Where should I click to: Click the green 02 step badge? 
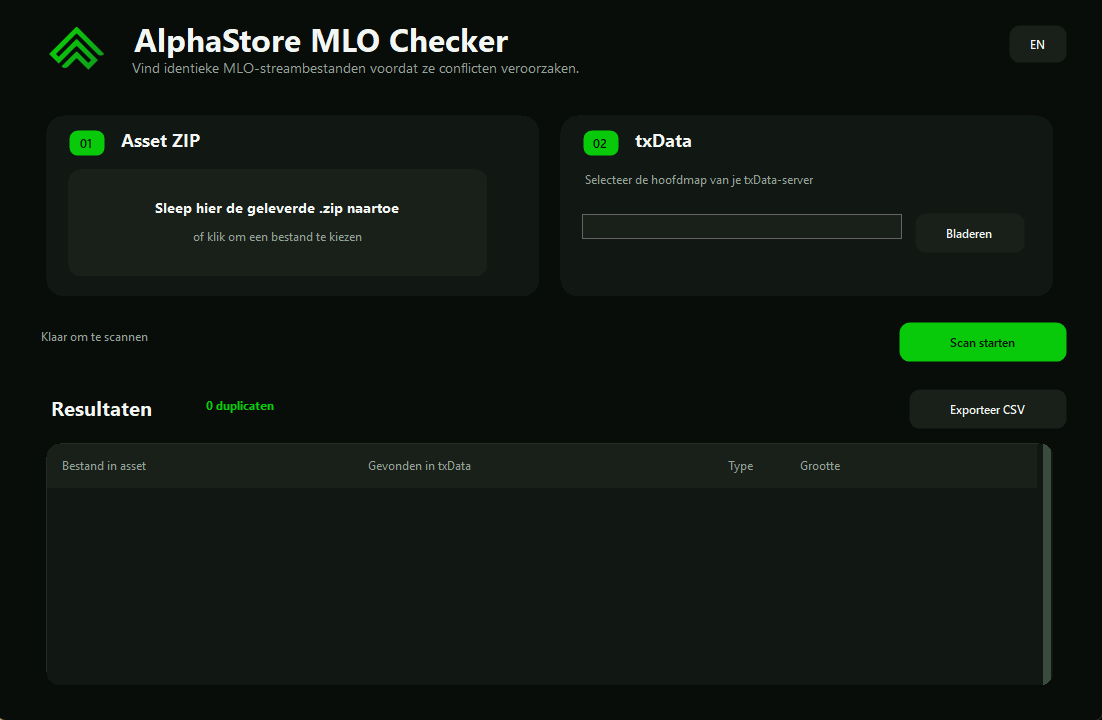click(601, 143)
